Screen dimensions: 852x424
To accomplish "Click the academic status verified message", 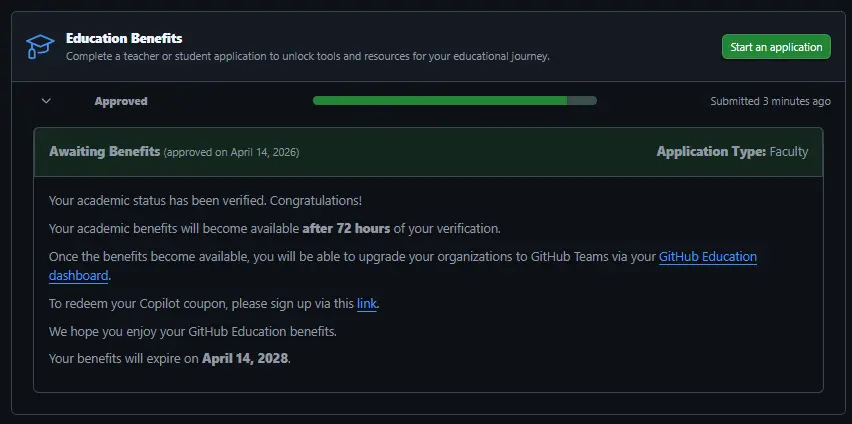I will pos(205,201).
